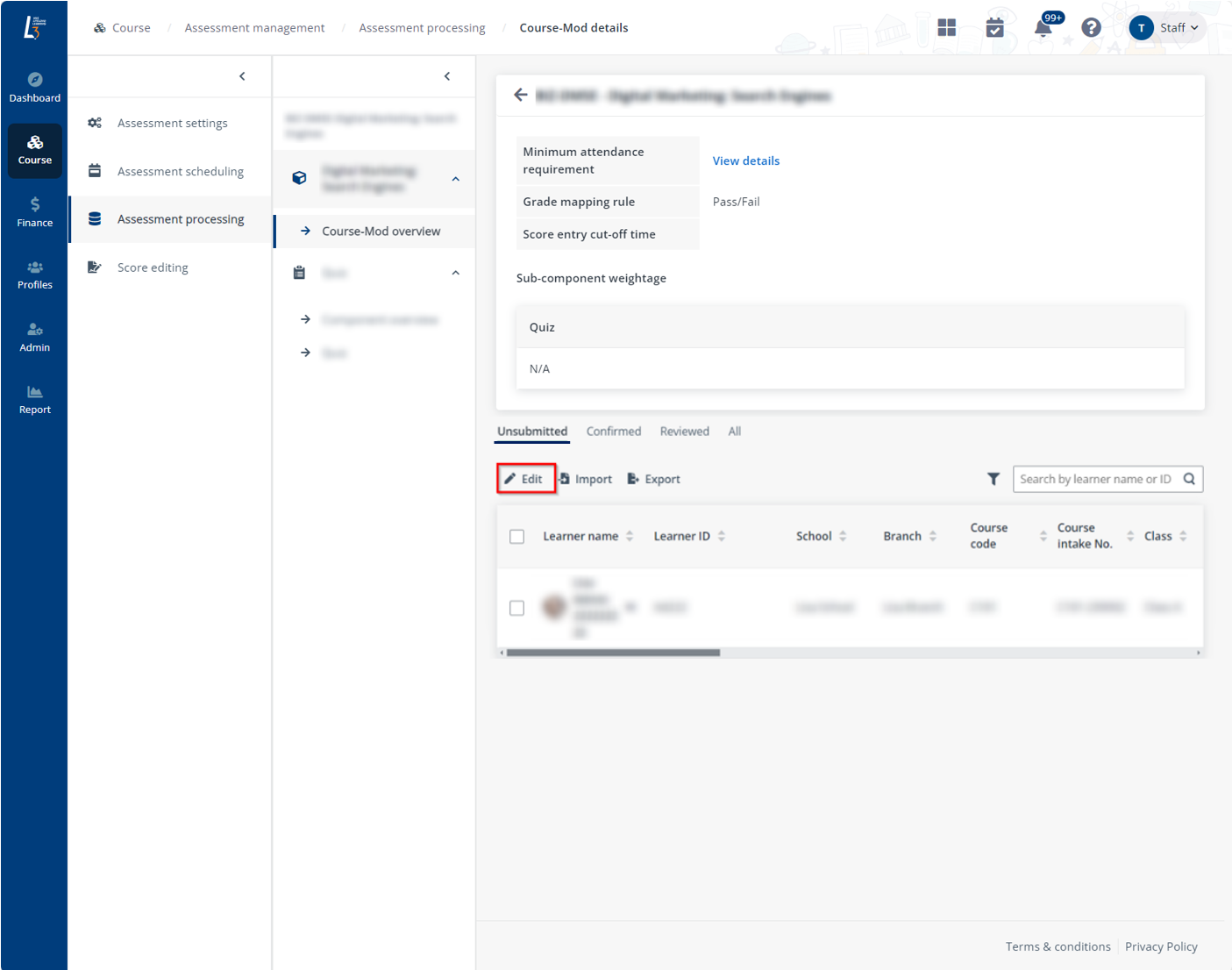Click the View details link

coord(745,160)
